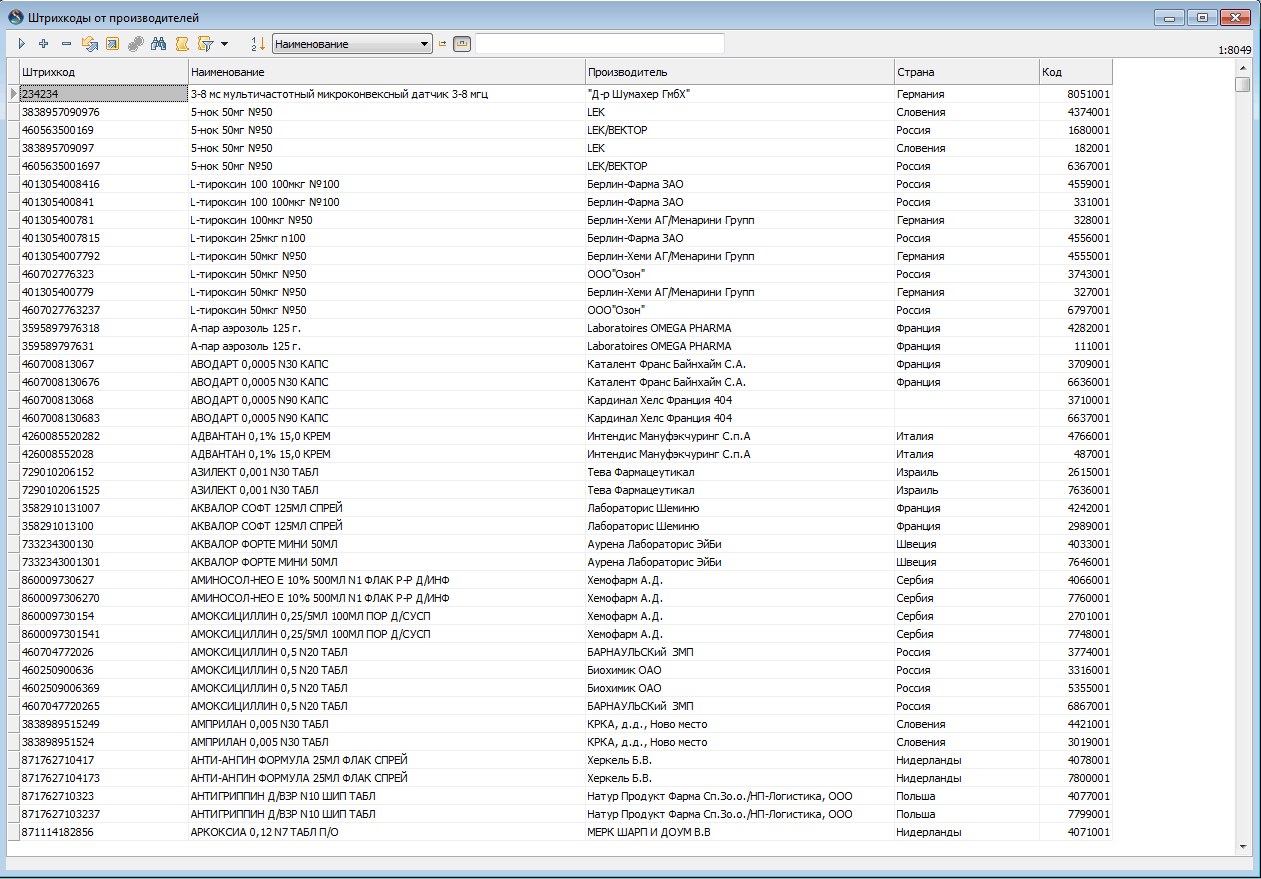Screen dimensions: 1261x879
Task: Click 'АРКОКСИА 0,12 N7 ТАБЛ П/О' cell
Action: click(x=386, y=832)
